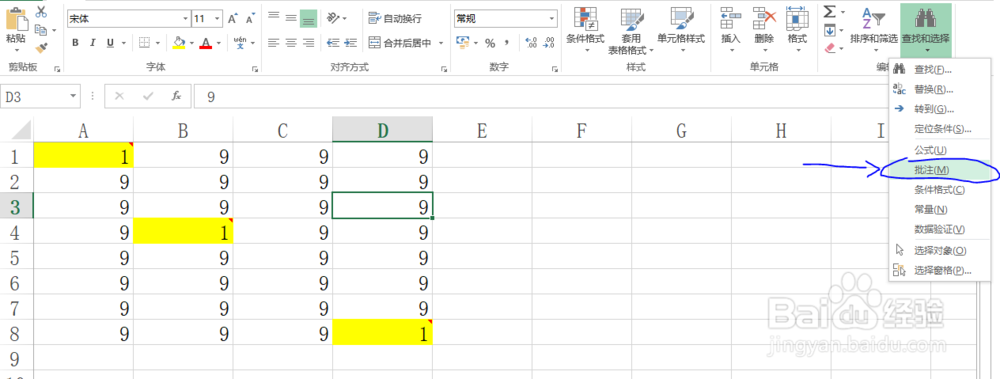The height and width of the screenshot is (379, 1000).
Task: Choose 转到(G)... from the menu
Action: click(x=939, y=108)
